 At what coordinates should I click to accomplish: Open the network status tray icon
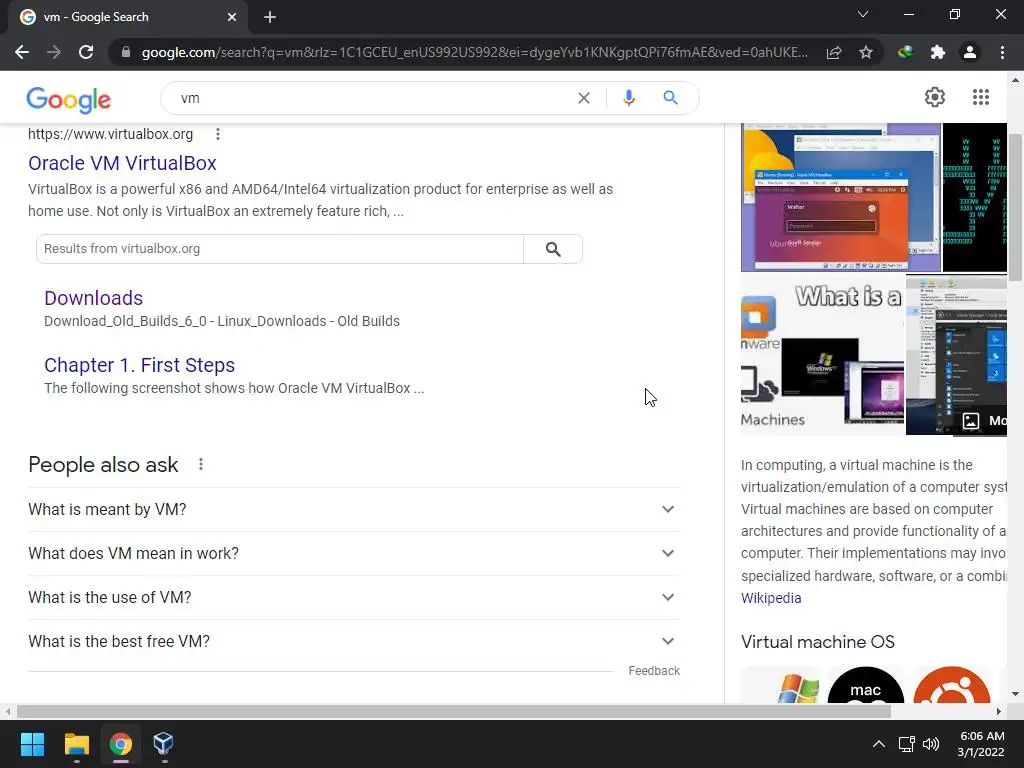point(906,744)
